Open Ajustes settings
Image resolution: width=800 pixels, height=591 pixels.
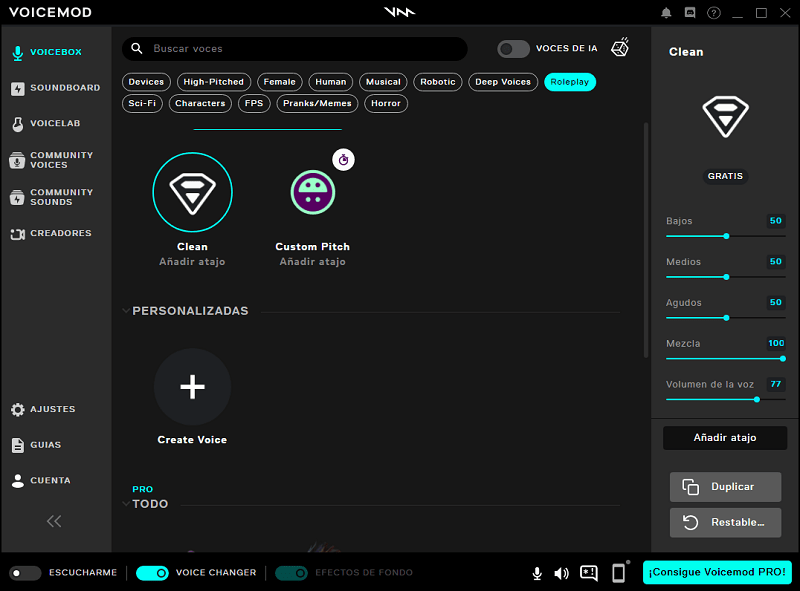pyautogui.click(x=43, y=409)
